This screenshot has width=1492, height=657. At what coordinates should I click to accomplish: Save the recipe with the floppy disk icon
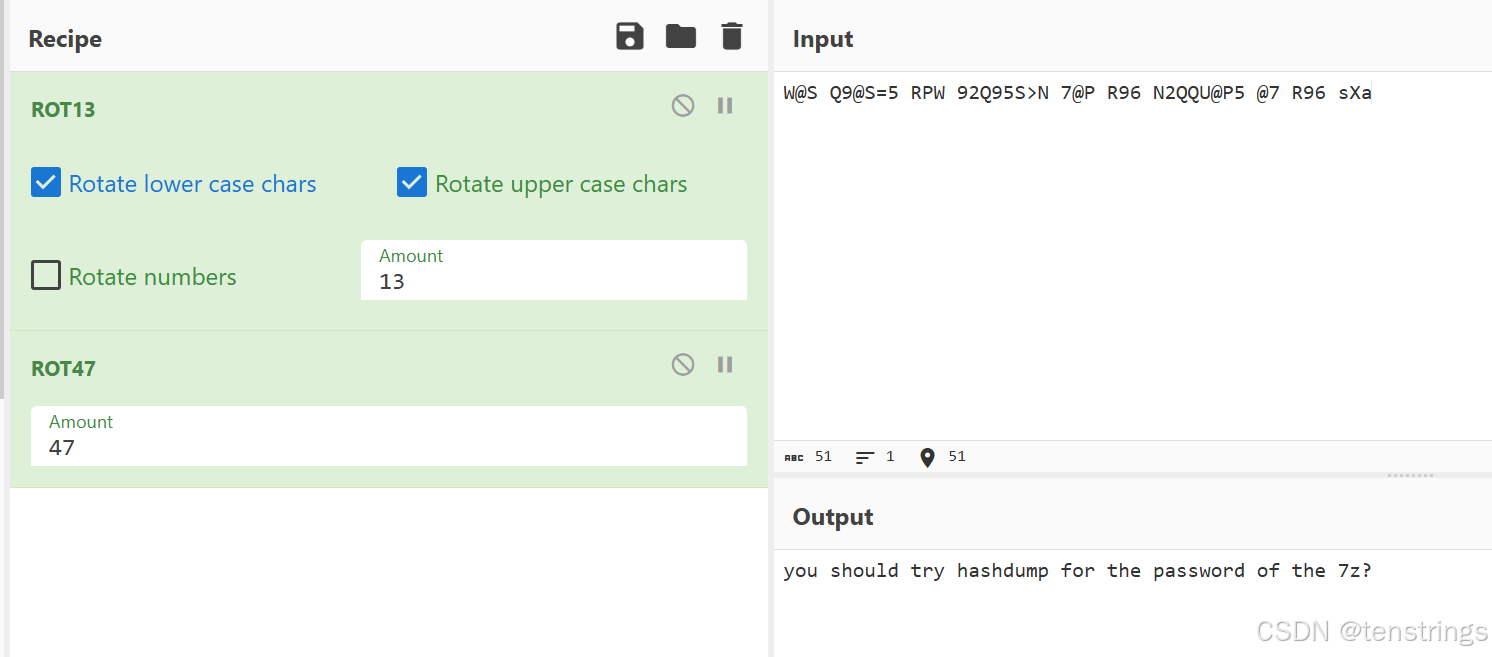(x=630, y=37)
